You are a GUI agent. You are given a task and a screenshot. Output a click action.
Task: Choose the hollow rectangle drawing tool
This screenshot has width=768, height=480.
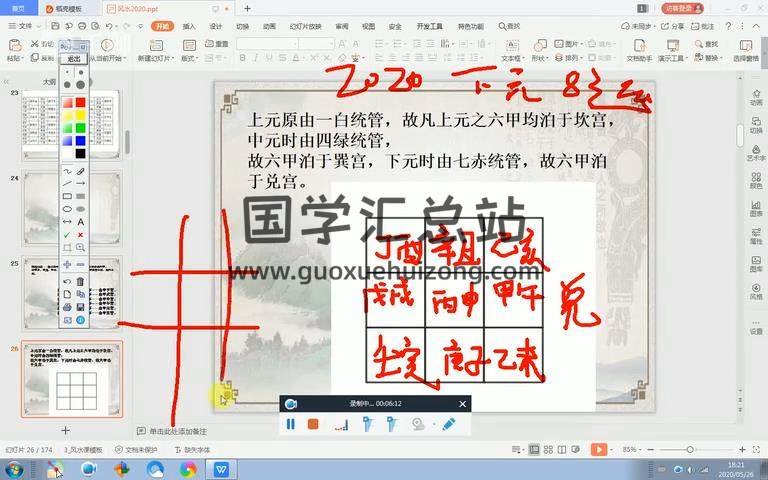pos(67,196)
